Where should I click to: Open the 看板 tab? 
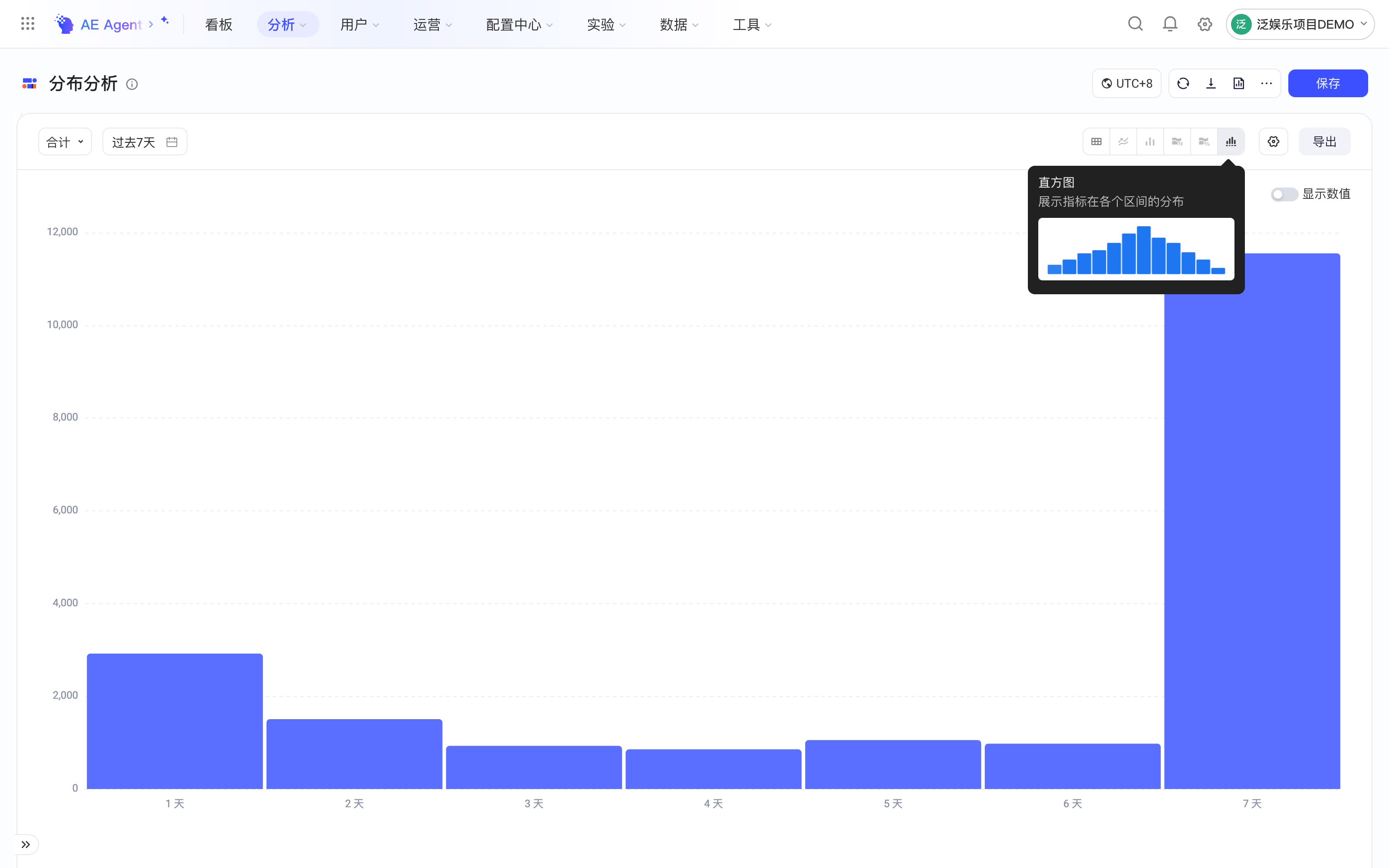[x=219, y=25]
